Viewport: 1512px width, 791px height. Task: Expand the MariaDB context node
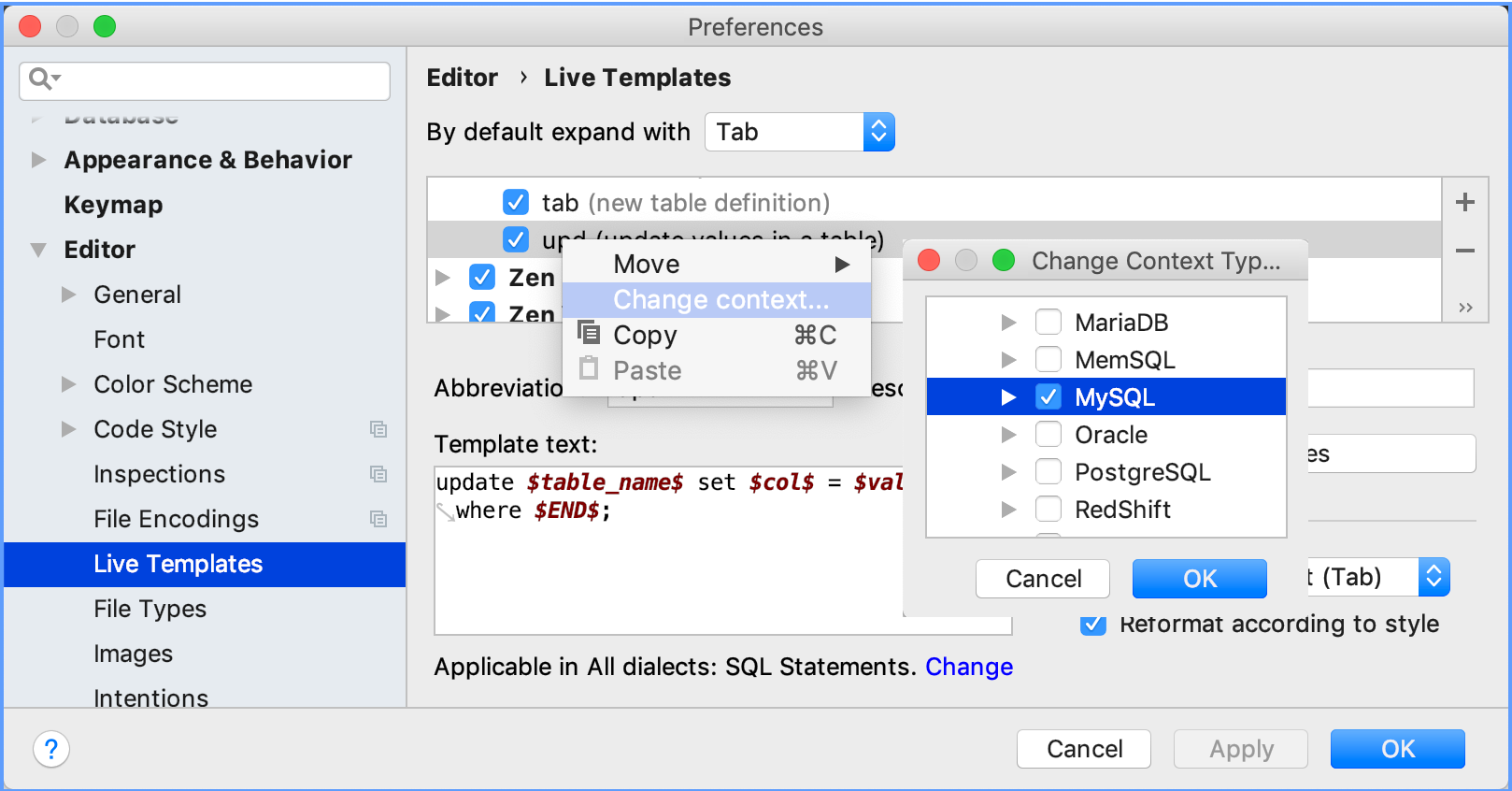click(1008, 323)
